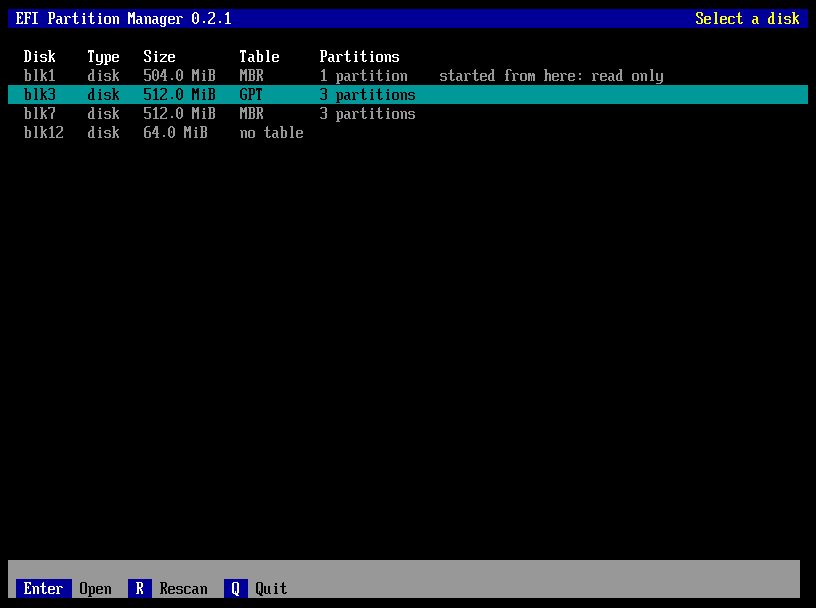
Task: Click the 'no table' entry
Action: 271,133
